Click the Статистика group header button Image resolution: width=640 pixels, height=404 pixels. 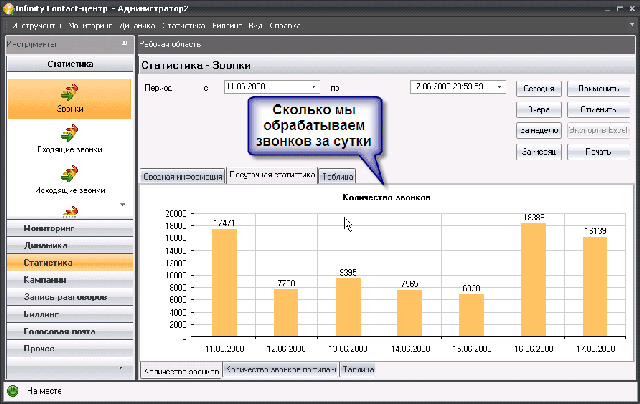[70, 64]
